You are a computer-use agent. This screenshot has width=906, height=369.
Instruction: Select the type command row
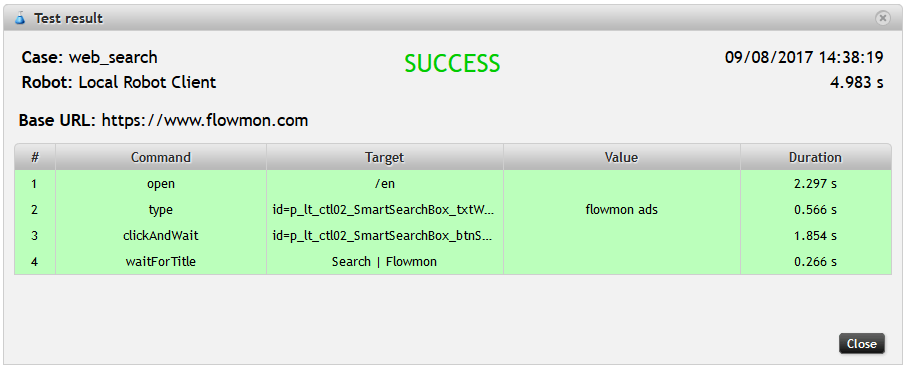point(452,210)
